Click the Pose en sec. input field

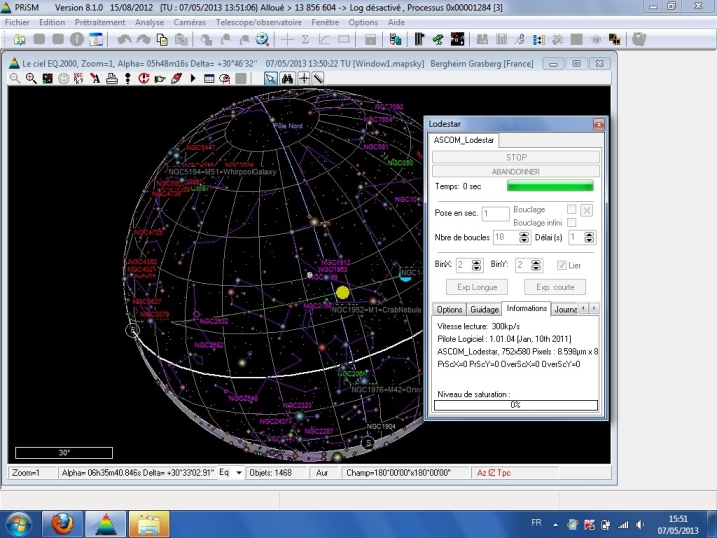click(495, 213)
